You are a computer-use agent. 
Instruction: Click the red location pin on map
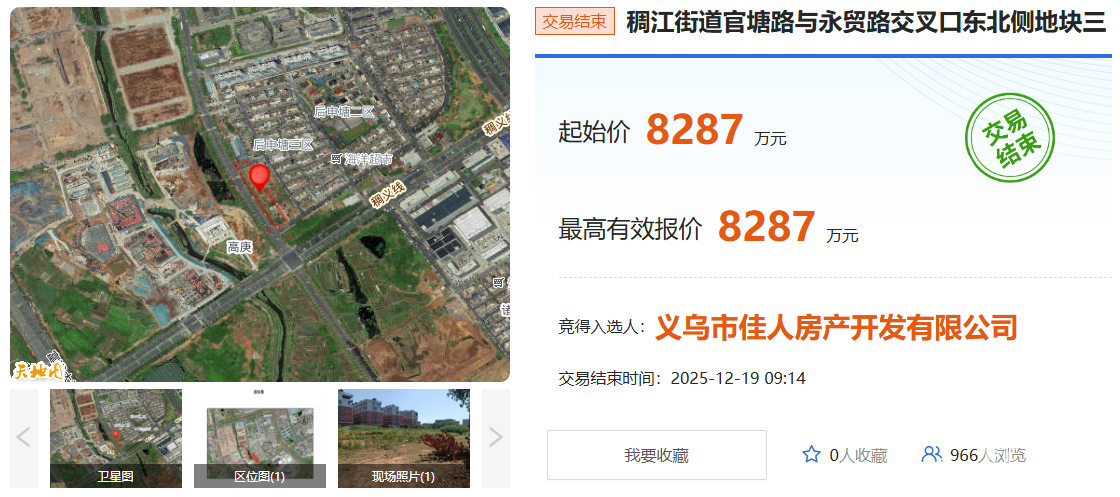tap(259, 177)
